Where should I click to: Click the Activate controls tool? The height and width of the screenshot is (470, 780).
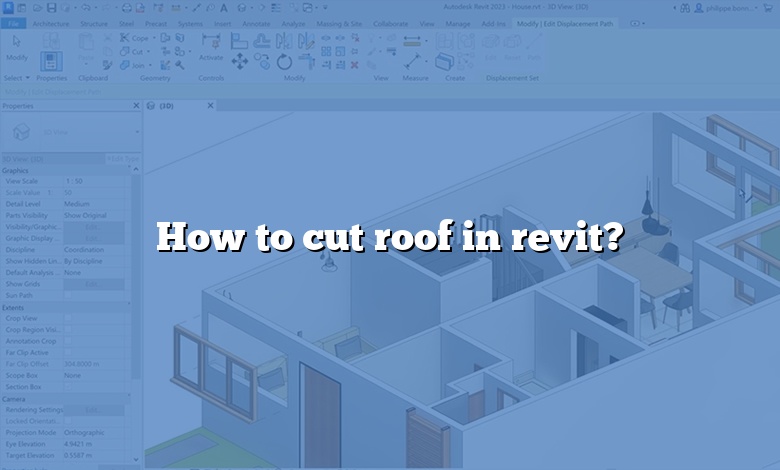(211, 48)
